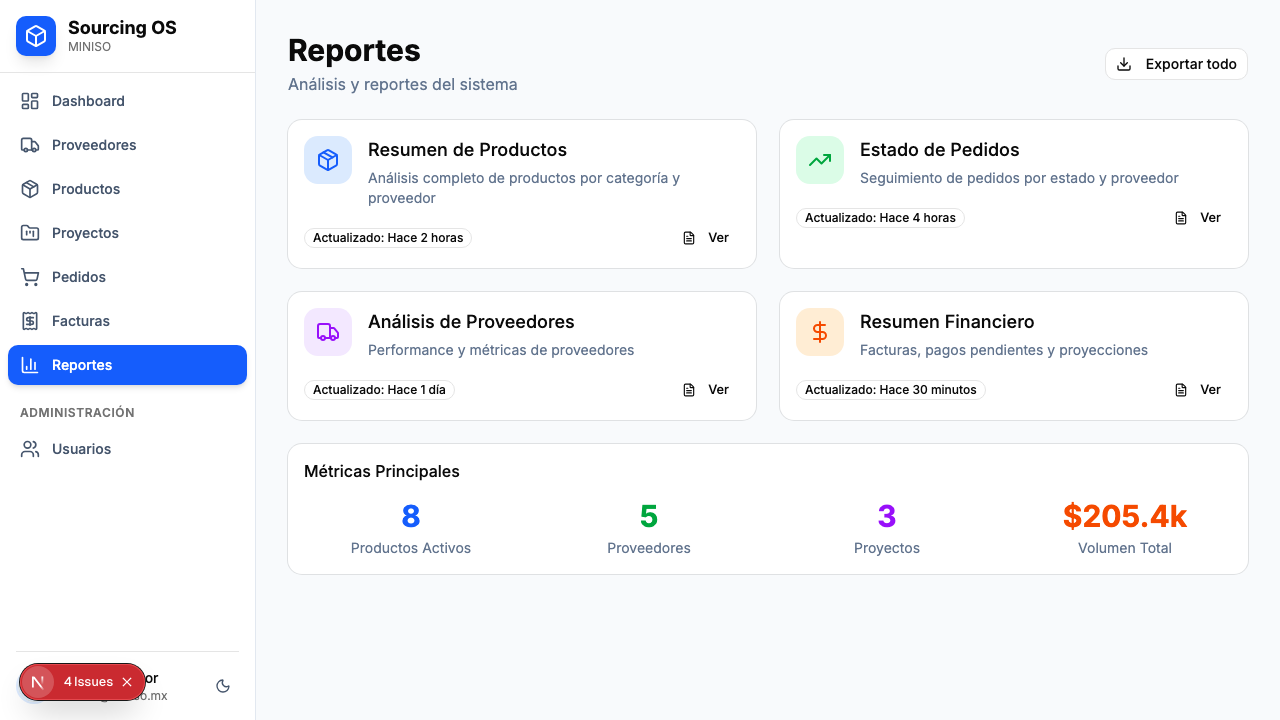Click the 'Actualizado: Hace 2 horas' badge
The image size is (1280, 720).
click(x=388, y=238)
